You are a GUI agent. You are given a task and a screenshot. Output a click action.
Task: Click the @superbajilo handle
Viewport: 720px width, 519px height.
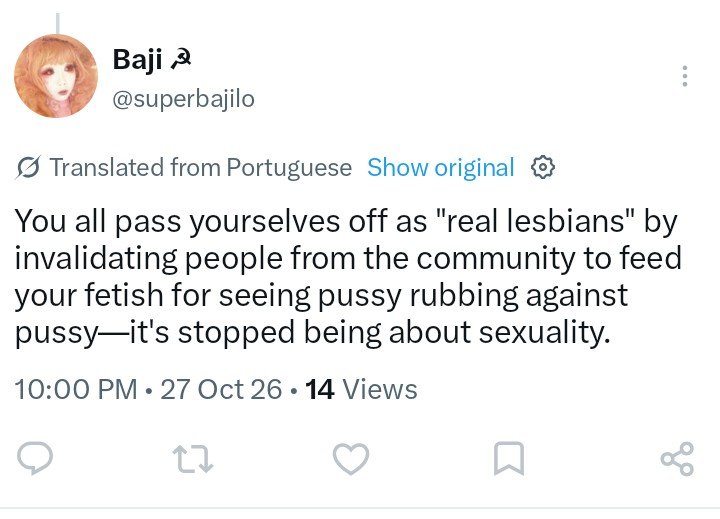184,99
